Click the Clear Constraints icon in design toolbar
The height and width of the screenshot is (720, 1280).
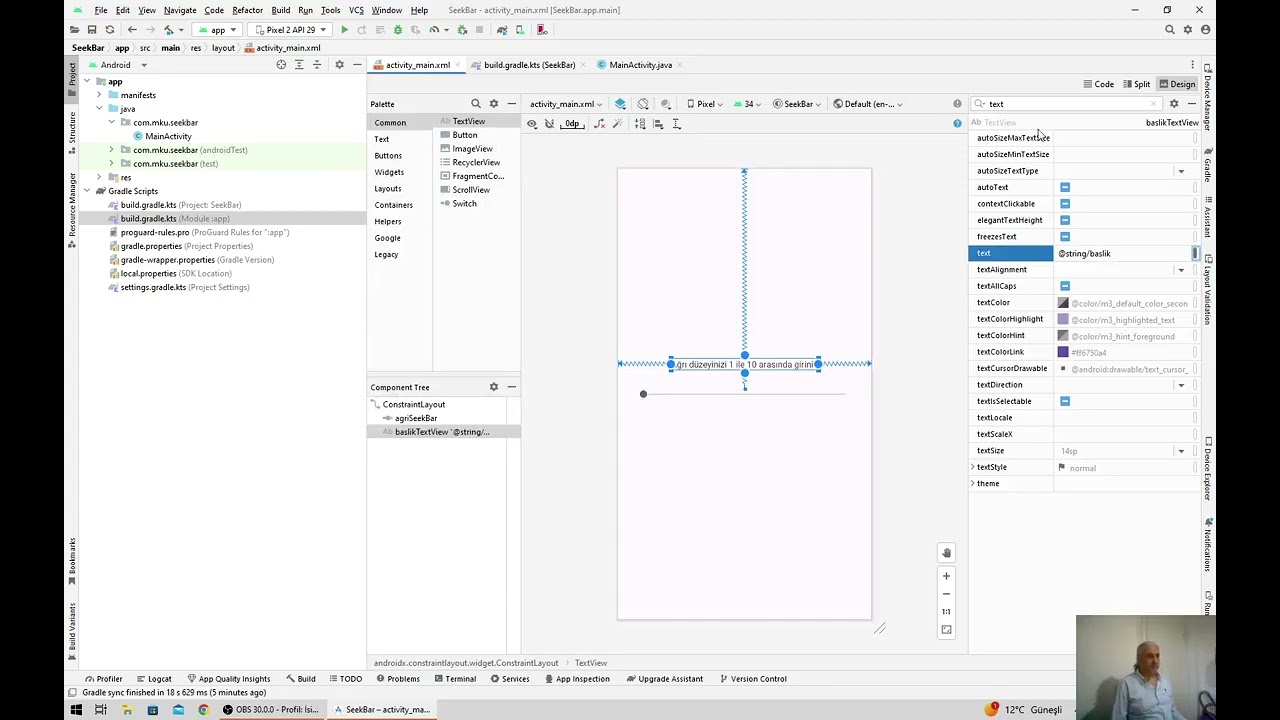(x=599, y=124)
